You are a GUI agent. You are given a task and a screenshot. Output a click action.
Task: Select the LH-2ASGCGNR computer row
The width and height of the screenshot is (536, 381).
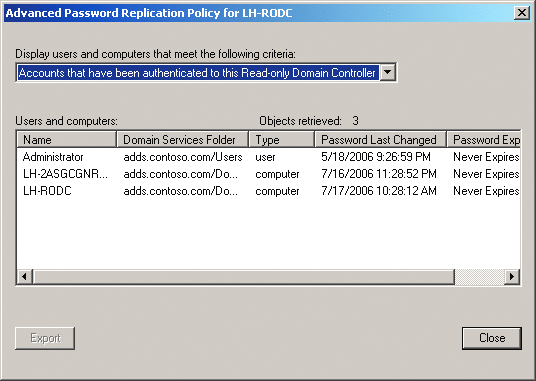[x=268, y=174]
